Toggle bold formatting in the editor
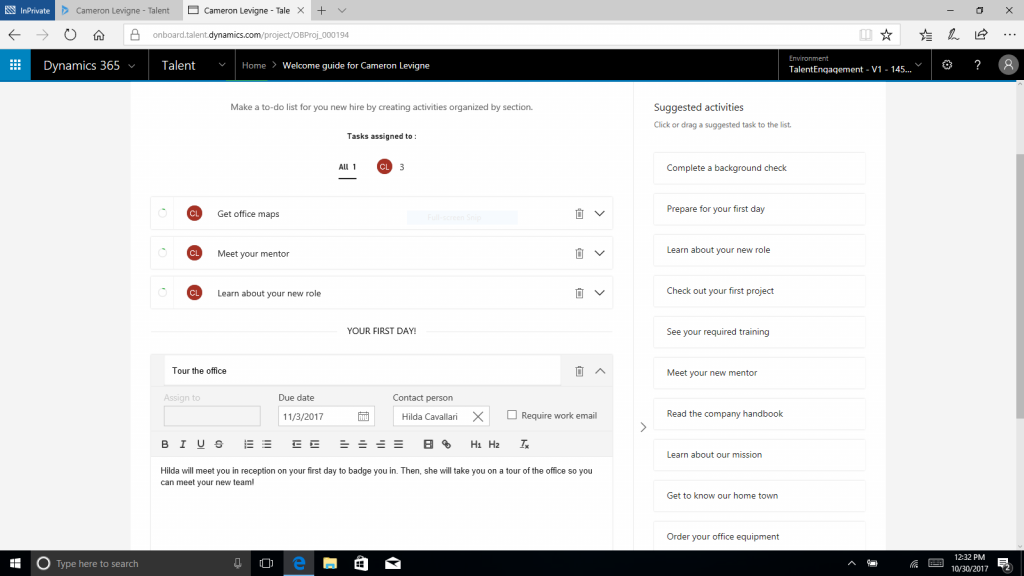This screenshot has height=576, width=1024. (165, 444)
